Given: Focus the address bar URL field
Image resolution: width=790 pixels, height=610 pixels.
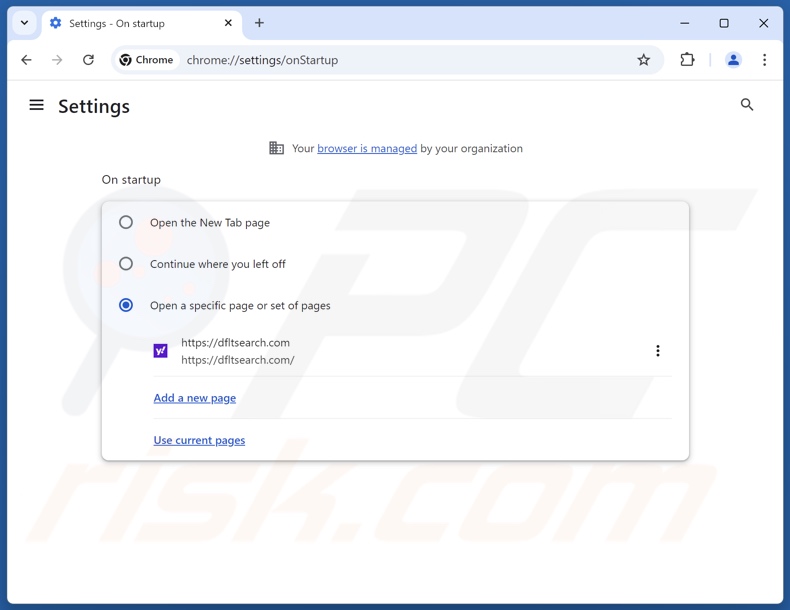Looking at the screenshot, I should [400, 60].
